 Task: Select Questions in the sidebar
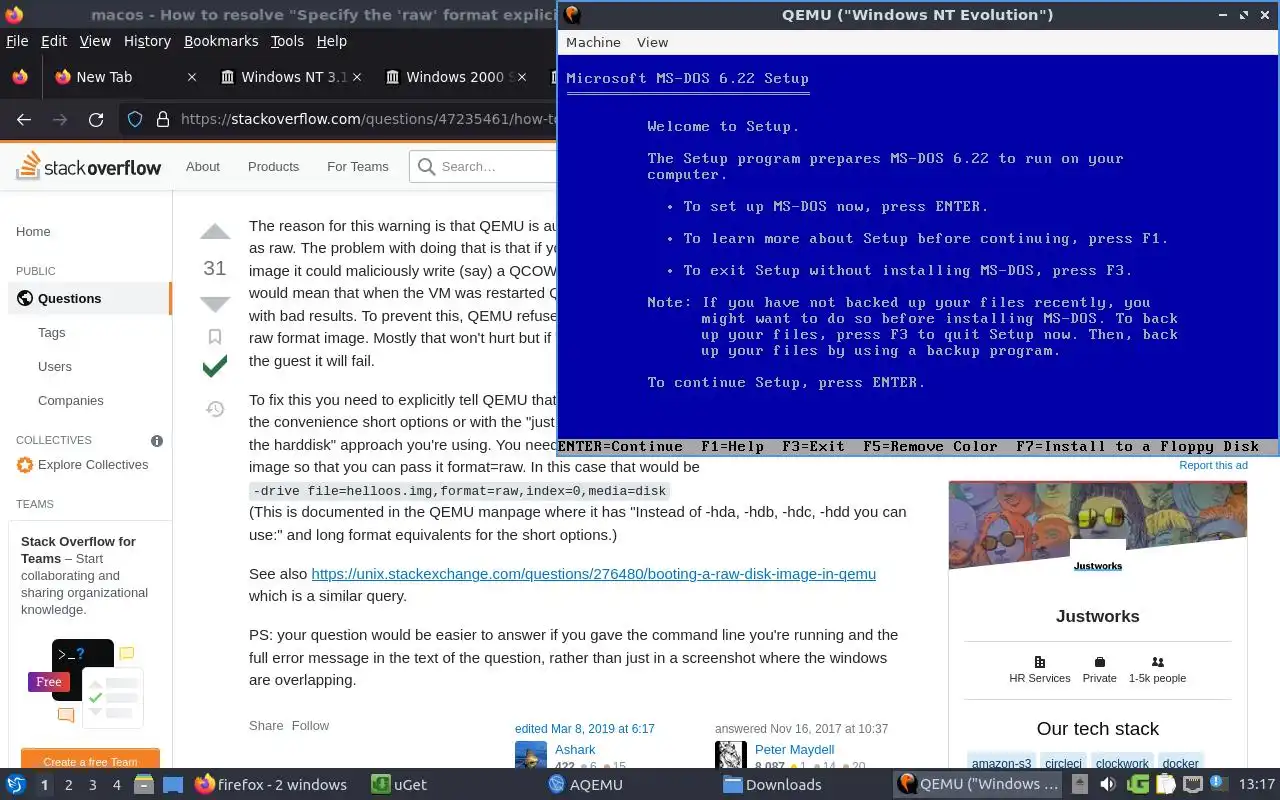coord(90,298)
